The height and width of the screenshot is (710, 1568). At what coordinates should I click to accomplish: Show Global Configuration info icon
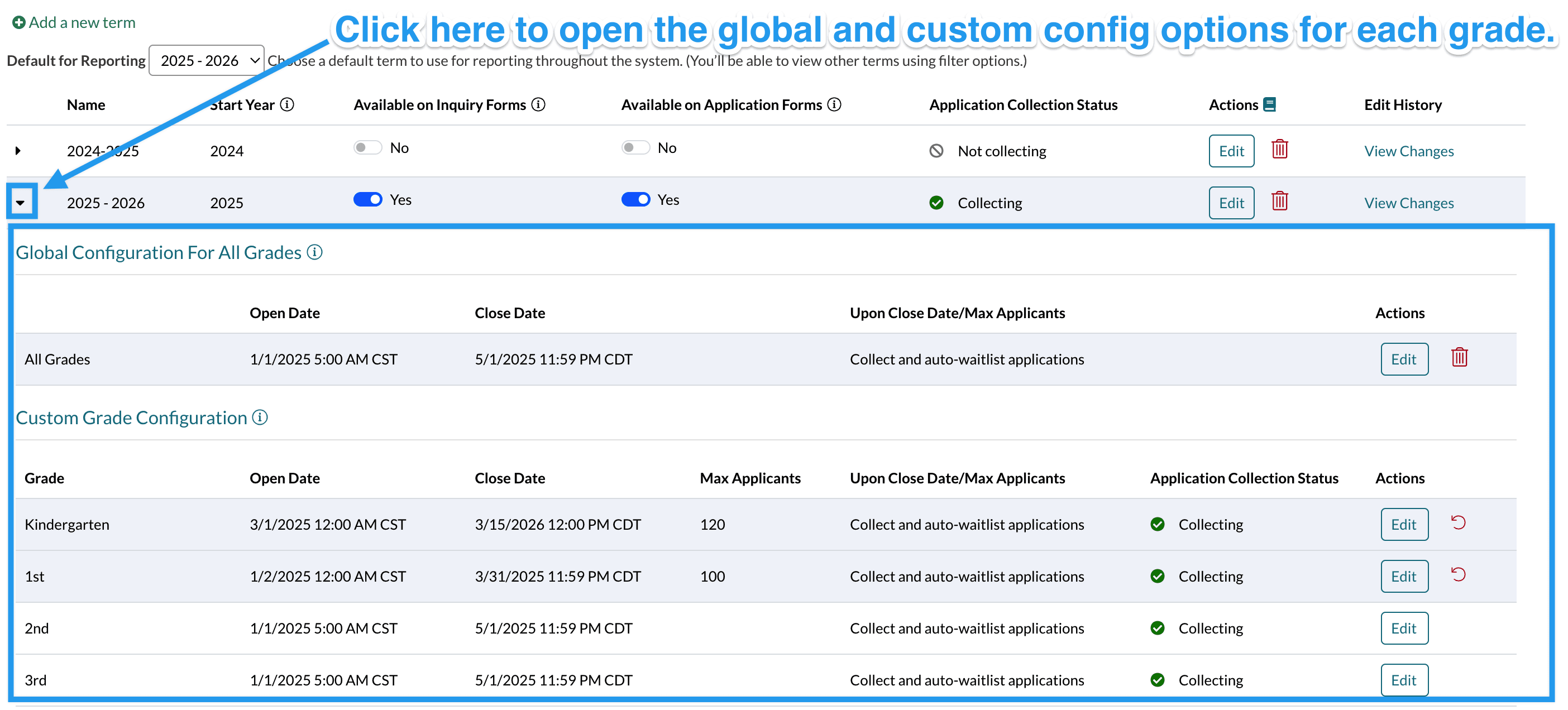[x=314, y=252]
